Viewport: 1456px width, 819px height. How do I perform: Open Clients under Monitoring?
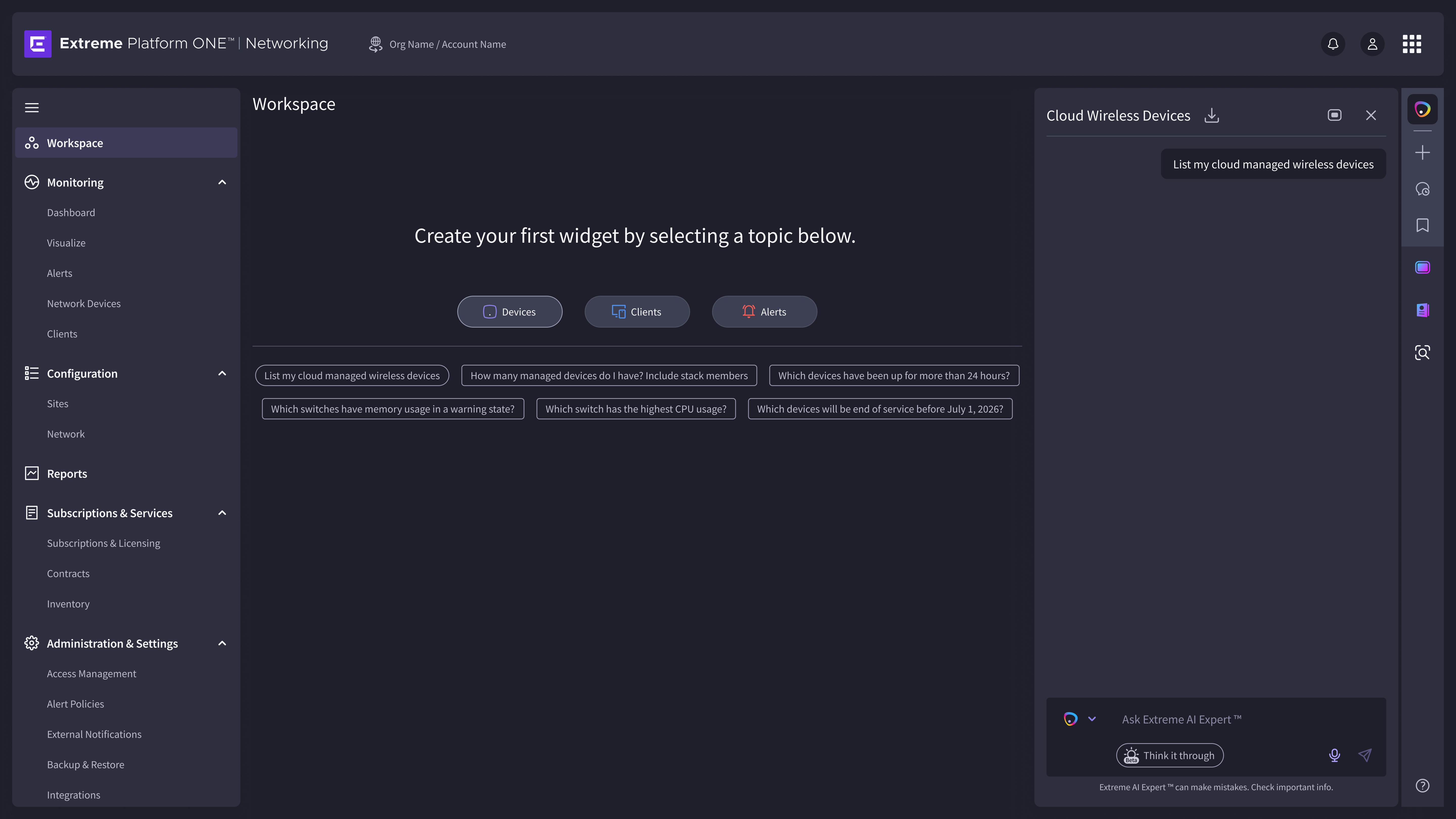(x=62, y=334)
